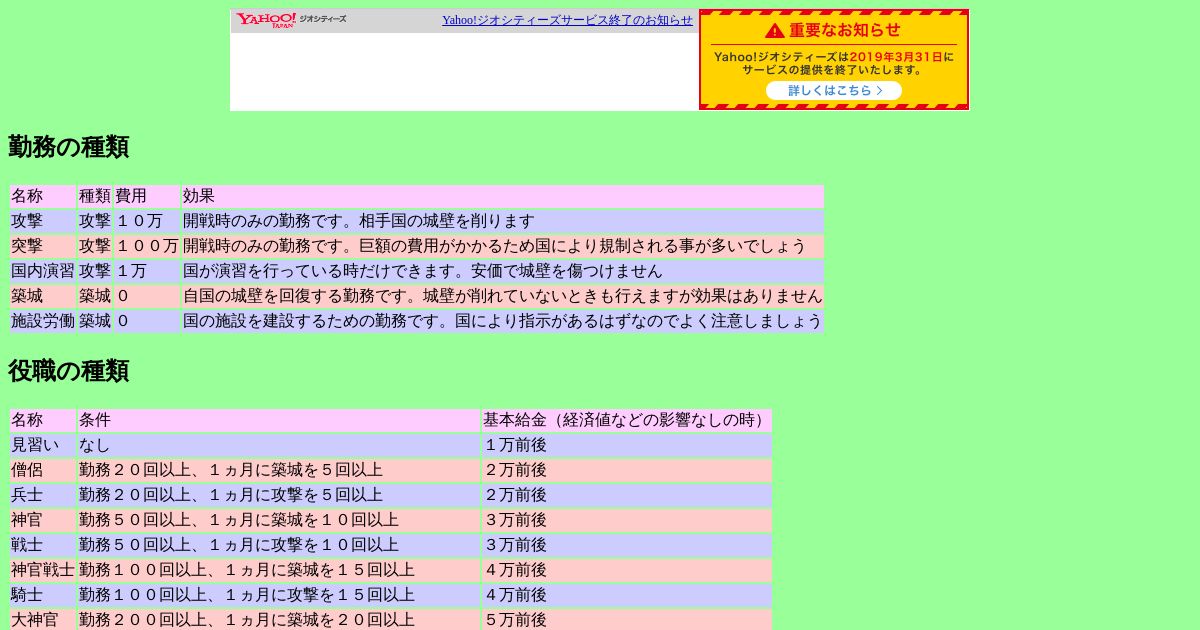
Task: Click the １万前後 salary cell
Action: (x=627, y=445)
